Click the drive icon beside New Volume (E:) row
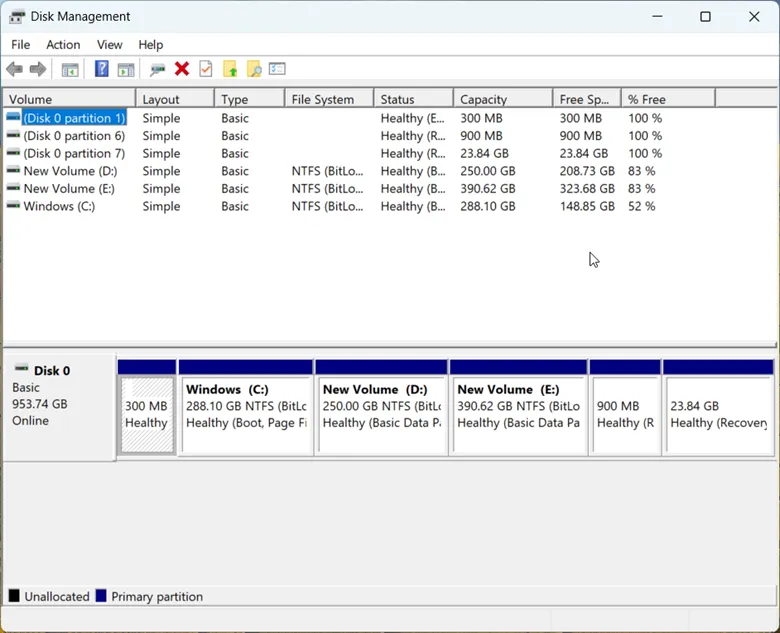This screenshot has width=780, height=633. pos(13,188)
